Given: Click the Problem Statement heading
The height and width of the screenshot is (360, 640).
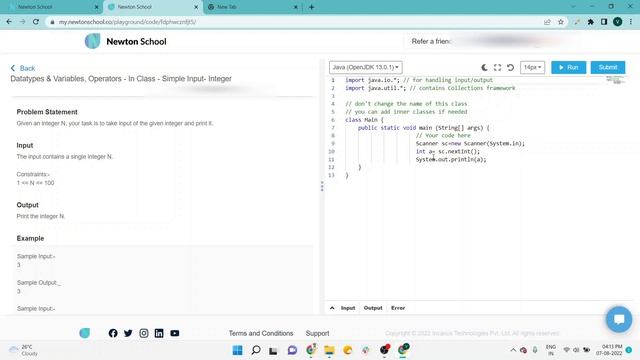Looking at the screenshot, I should 47,112.
